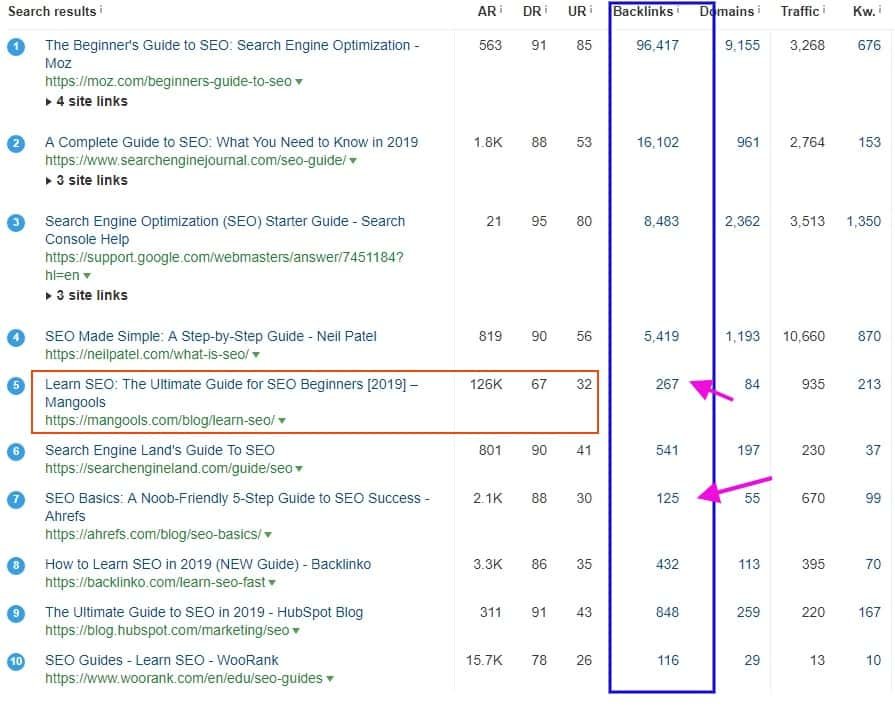This screenshot has height=705, width=895.
Task: Open the SEO Made Simple Neil Patel title
Action: (x=211, y=336)
